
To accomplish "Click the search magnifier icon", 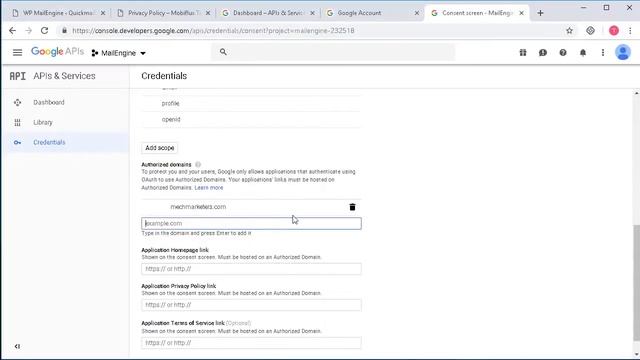I will point(223,52).
